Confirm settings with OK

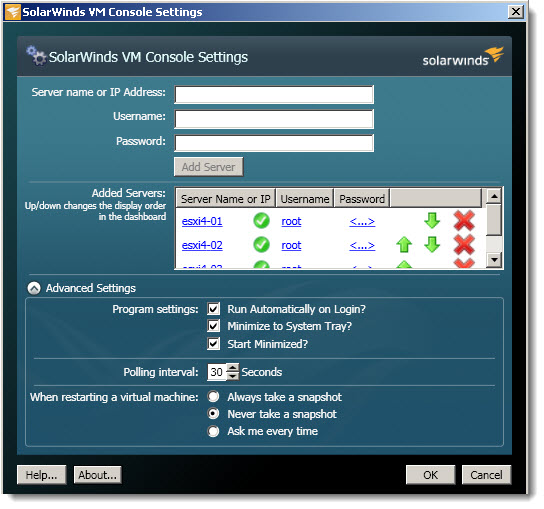click(x=430, y=475)
